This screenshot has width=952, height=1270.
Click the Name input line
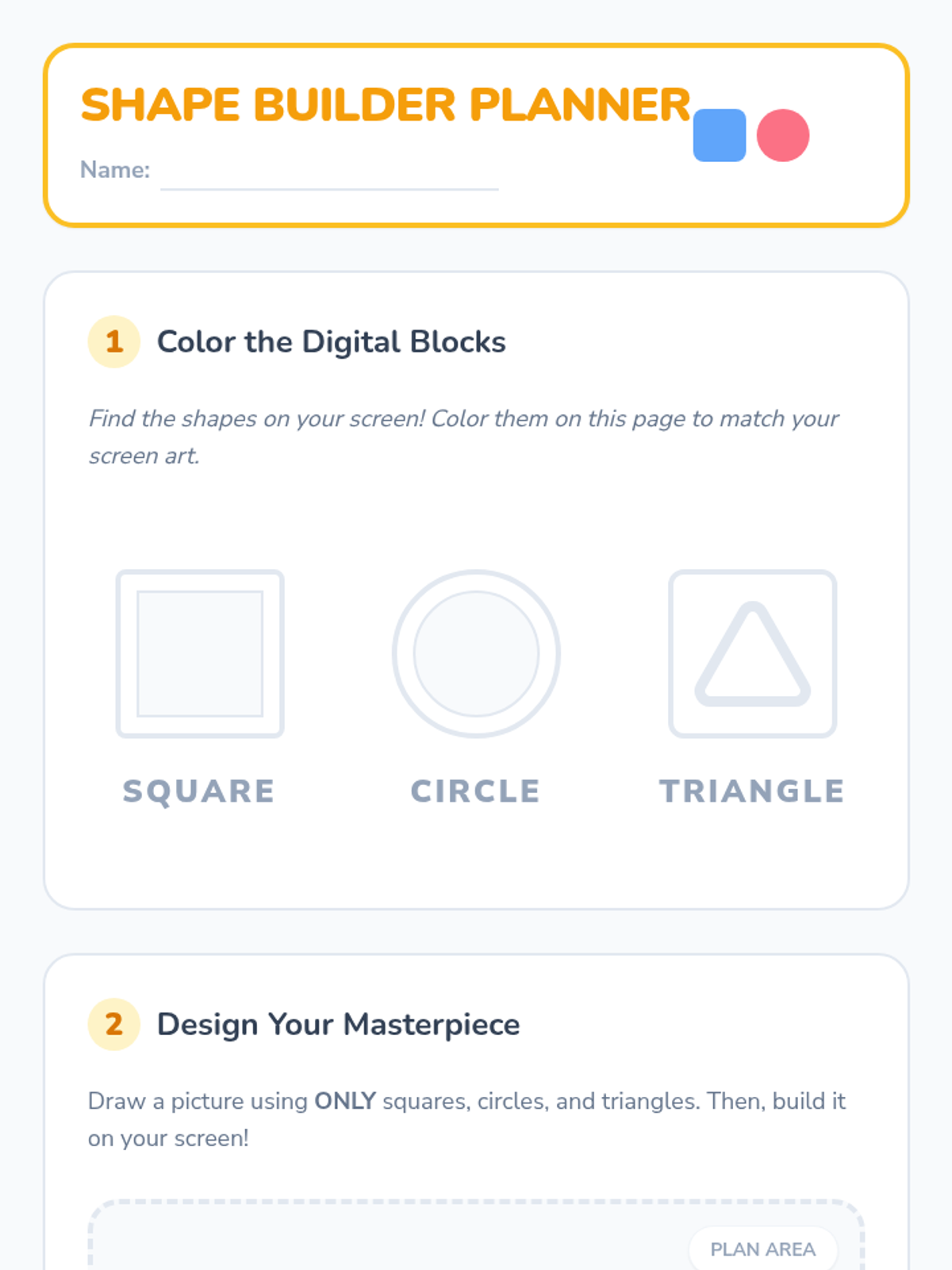click(329, 176)
